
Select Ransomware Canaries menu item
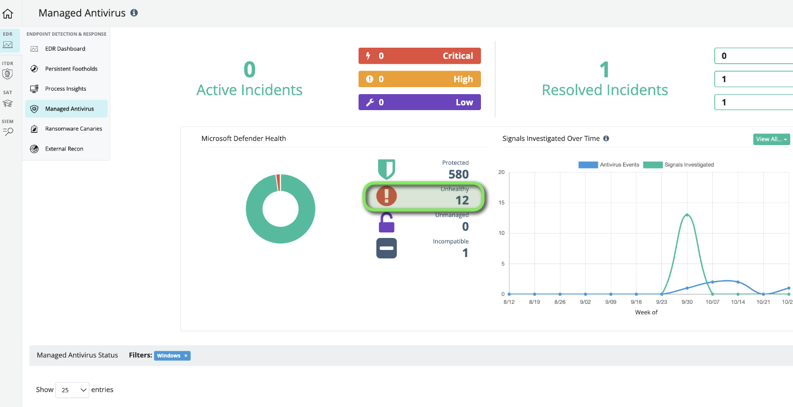(73, 129)
